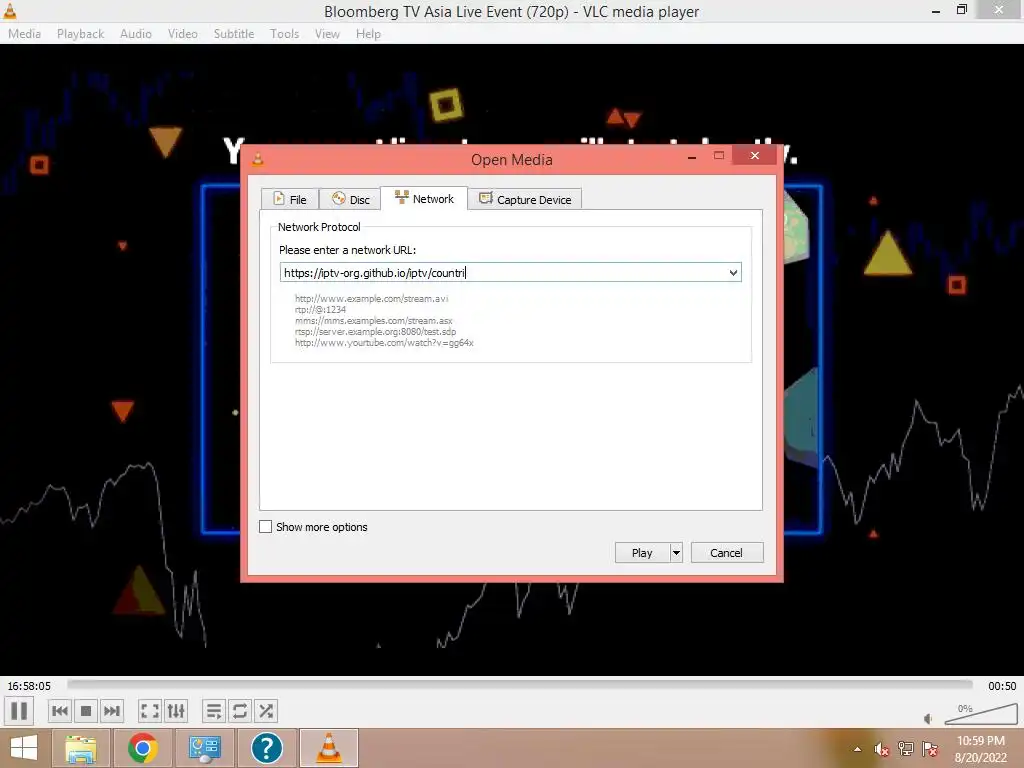Click muted speaker tray icon
Viewport: 1024px width, 768px height.
[882, 749]
